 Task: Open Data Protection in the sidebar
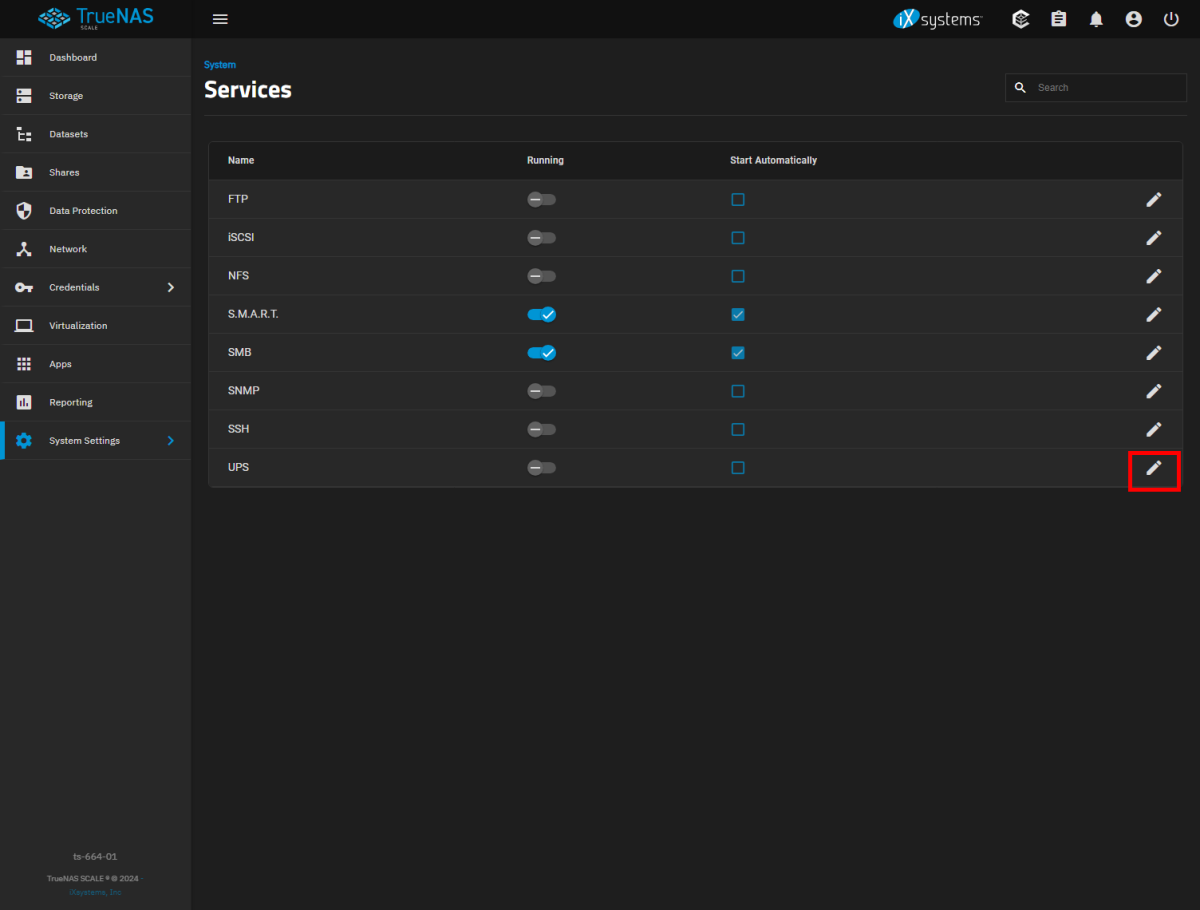click(x=95, y=211)
